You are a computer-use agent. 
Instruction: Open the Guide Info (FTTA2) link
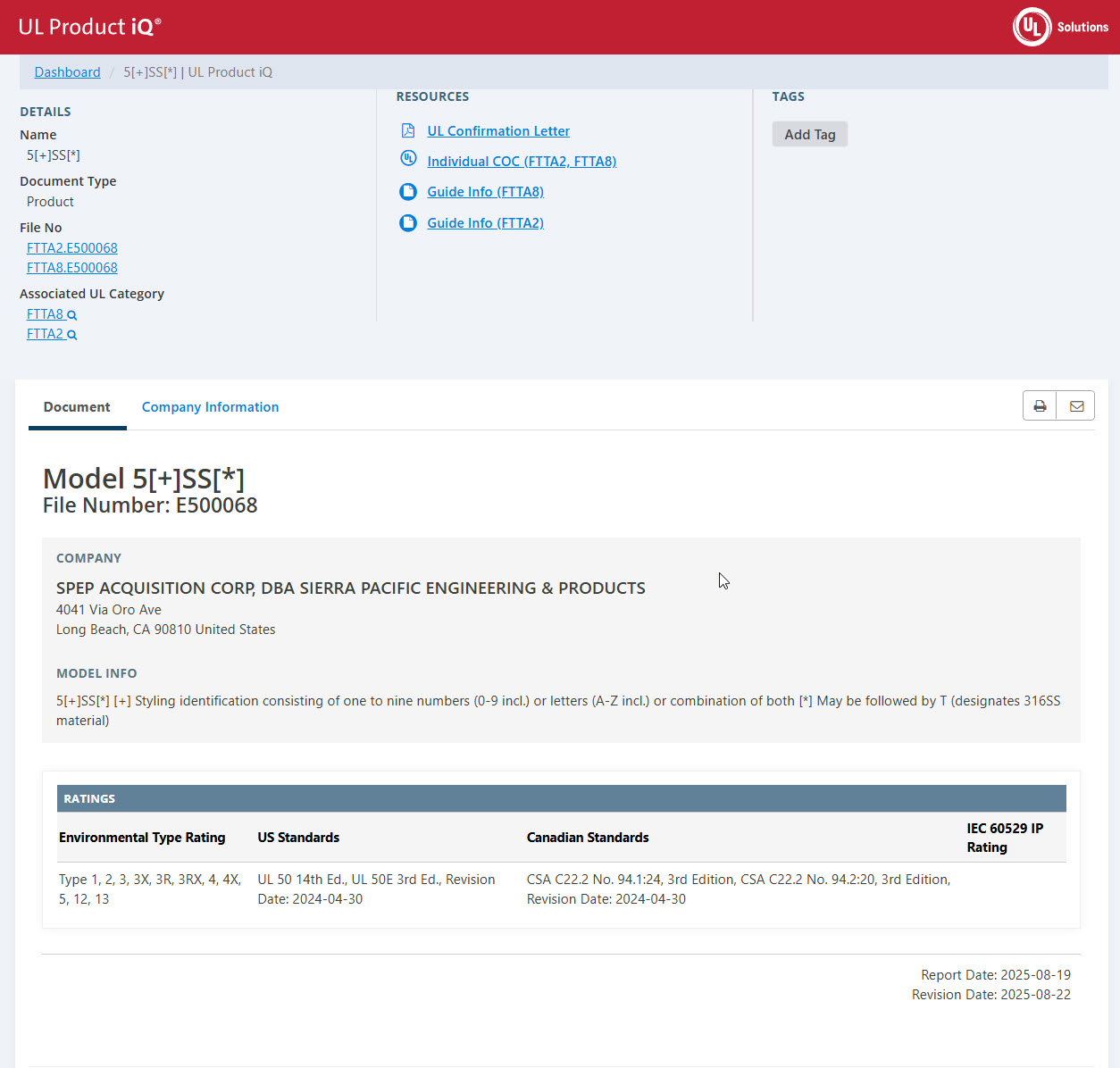[x=485, y=223]
